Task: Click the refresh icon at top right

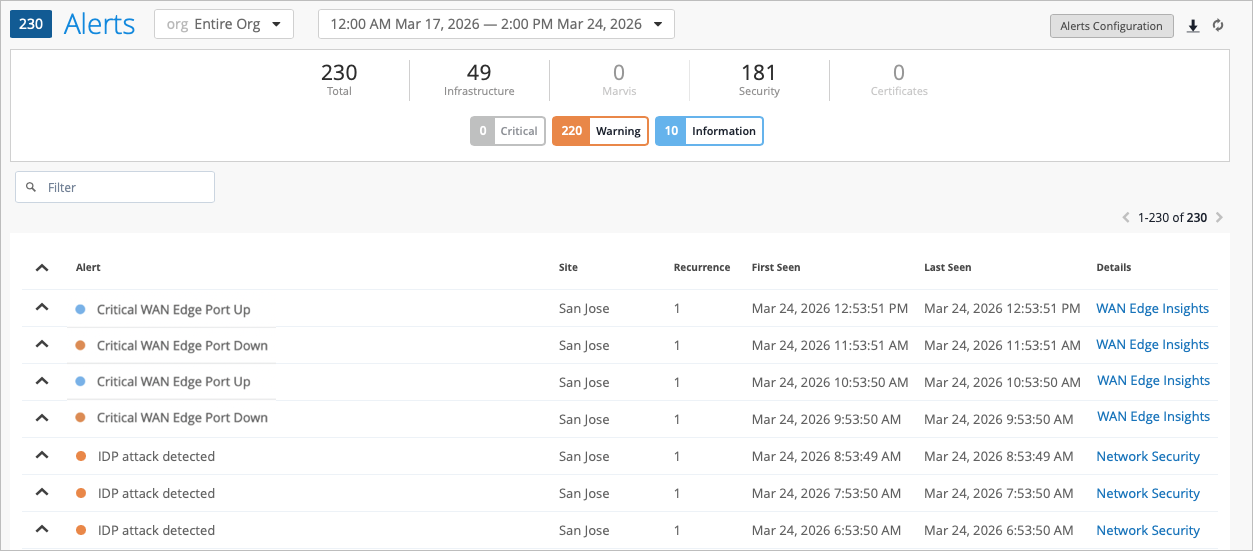Action: point(1218,26)
